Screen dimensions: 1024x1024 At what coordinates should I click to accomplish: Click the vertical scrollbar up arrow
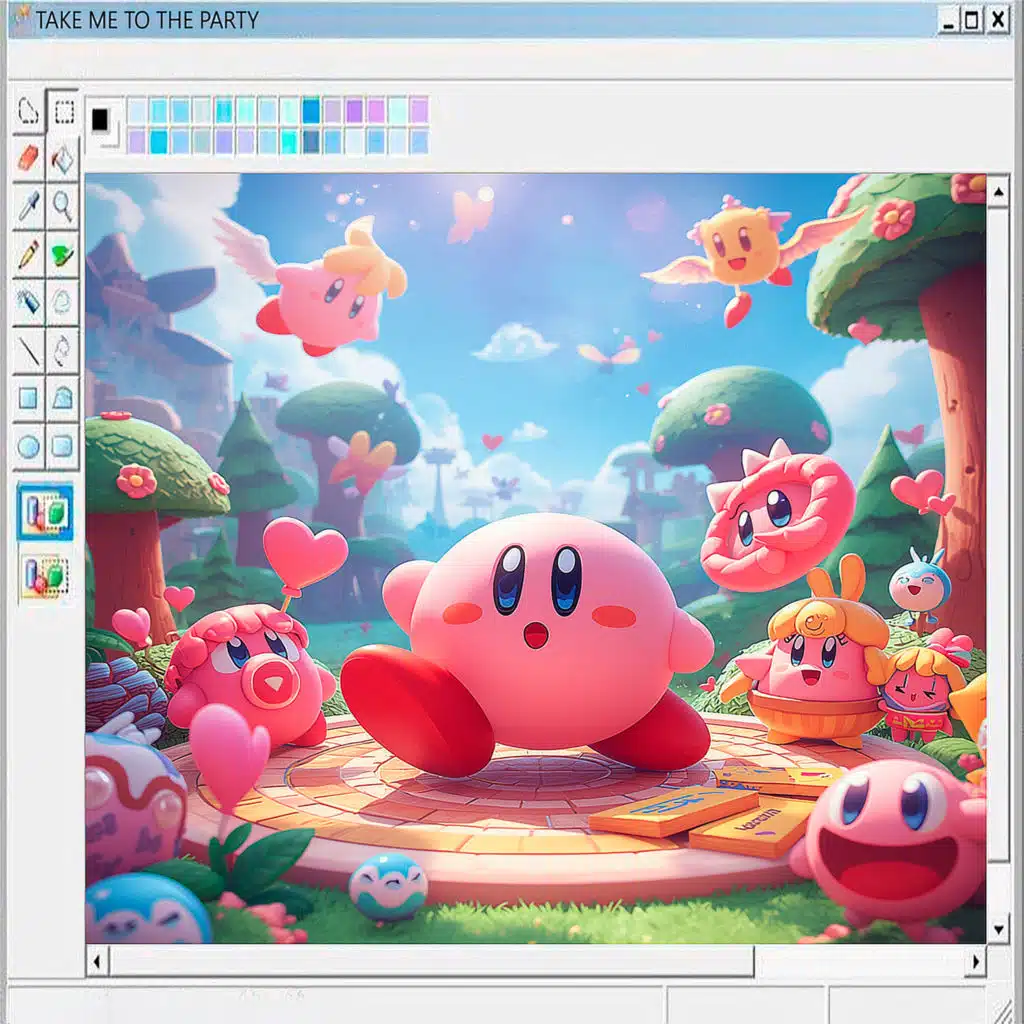coord(997,191)
